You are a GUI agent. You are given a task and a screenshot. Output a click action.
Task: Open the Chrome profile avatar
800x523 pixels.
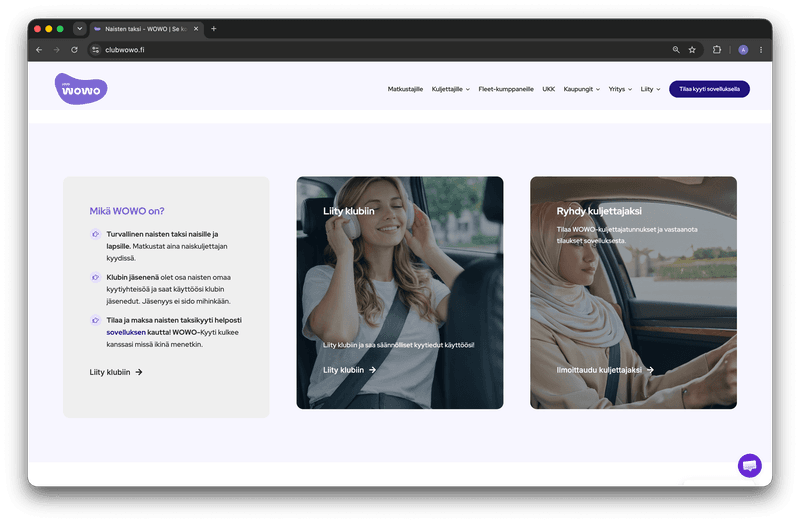743,50
